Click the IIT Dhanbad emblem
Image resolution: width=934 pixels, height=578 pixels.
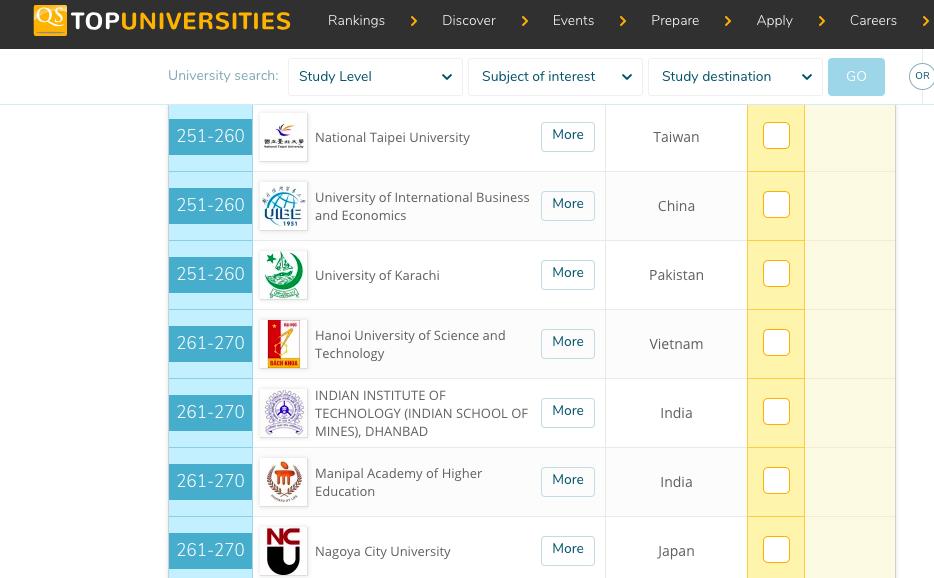283,413
